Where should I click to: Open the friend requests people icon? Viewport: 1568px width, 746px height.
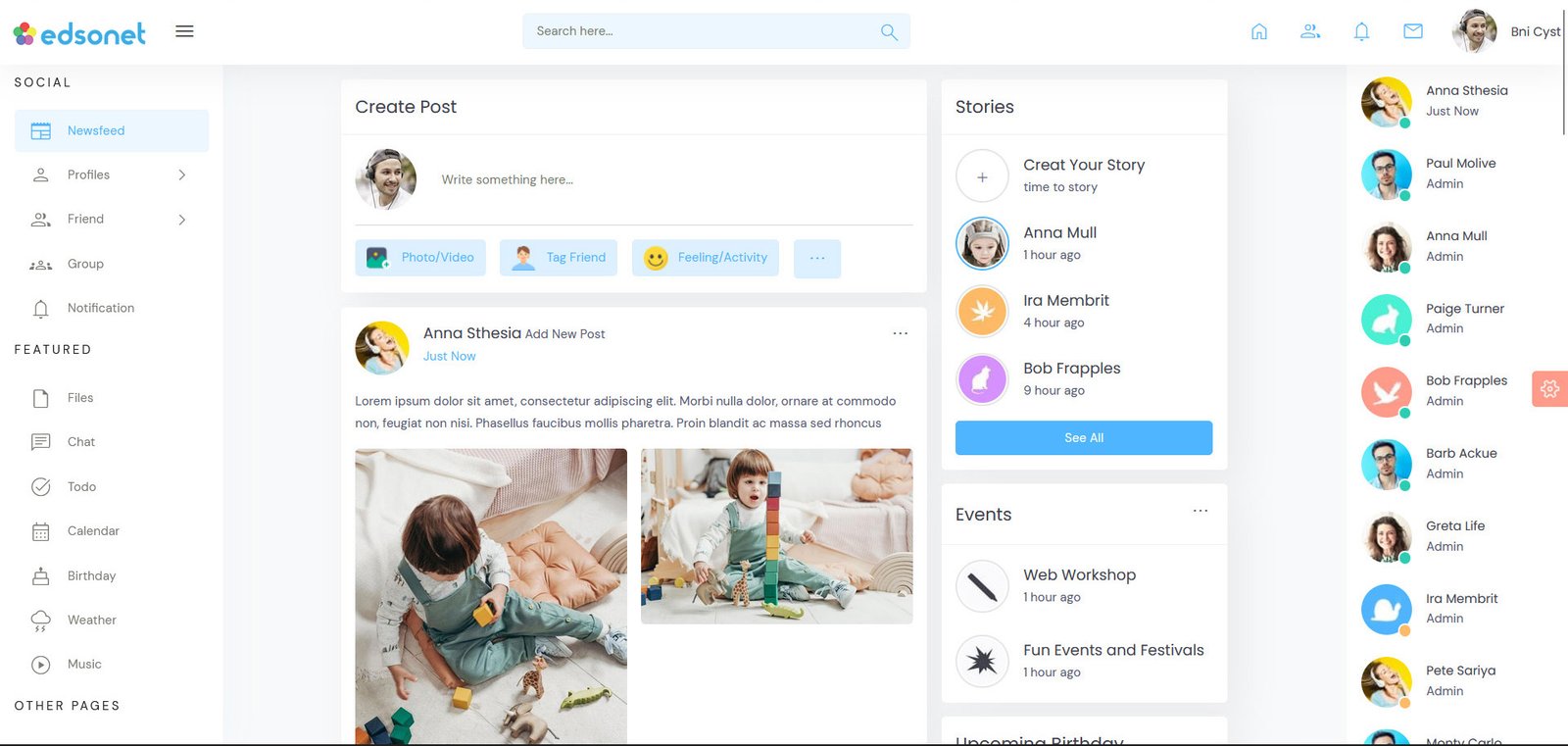coord(1310,31)
